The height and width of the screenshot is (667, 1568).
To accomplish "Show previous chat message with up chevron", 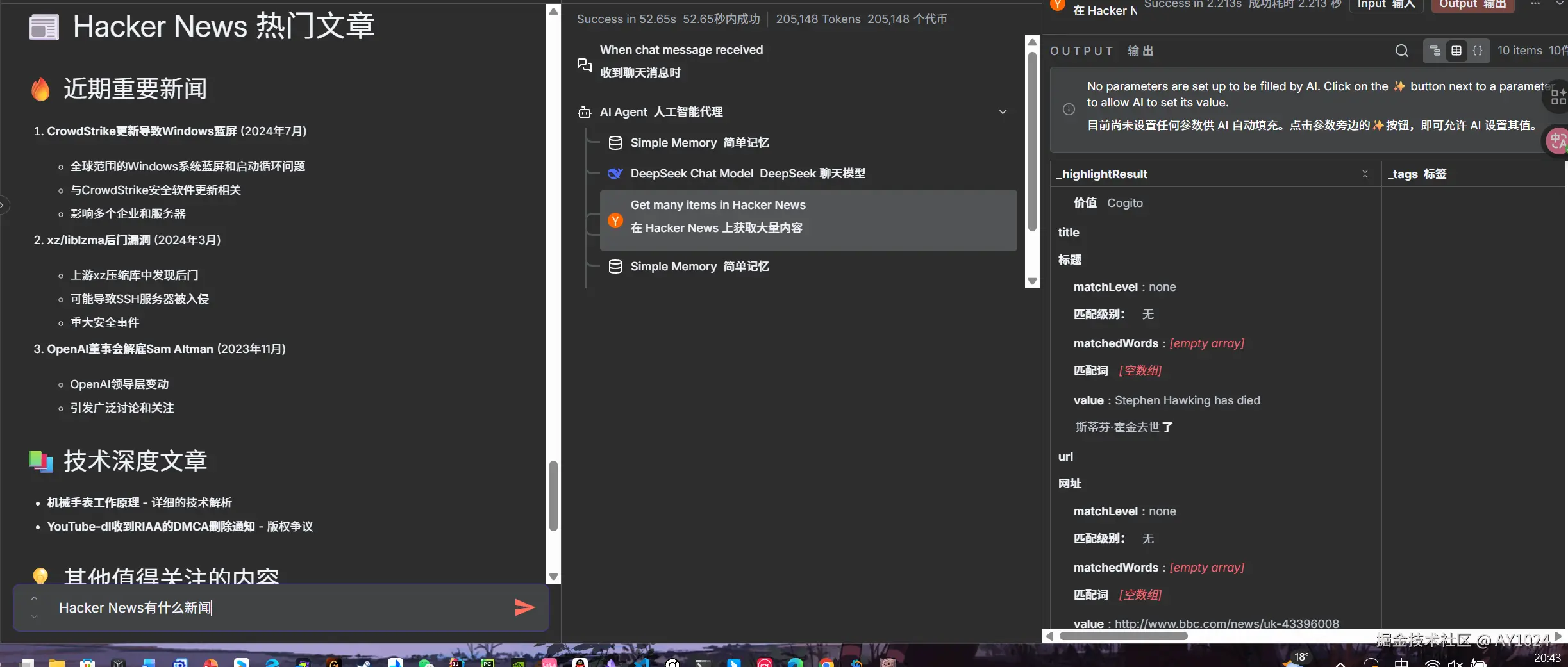I will point(35,598).
